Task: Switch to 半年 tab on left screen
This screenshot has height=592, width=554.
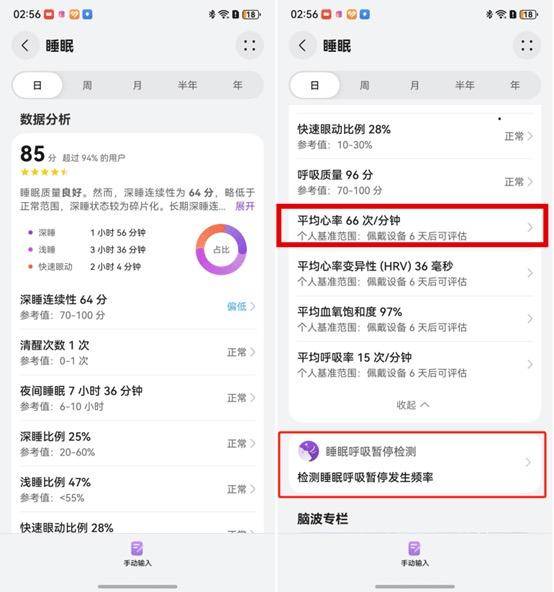Action: pyautogui.click(x=188, y=85)
